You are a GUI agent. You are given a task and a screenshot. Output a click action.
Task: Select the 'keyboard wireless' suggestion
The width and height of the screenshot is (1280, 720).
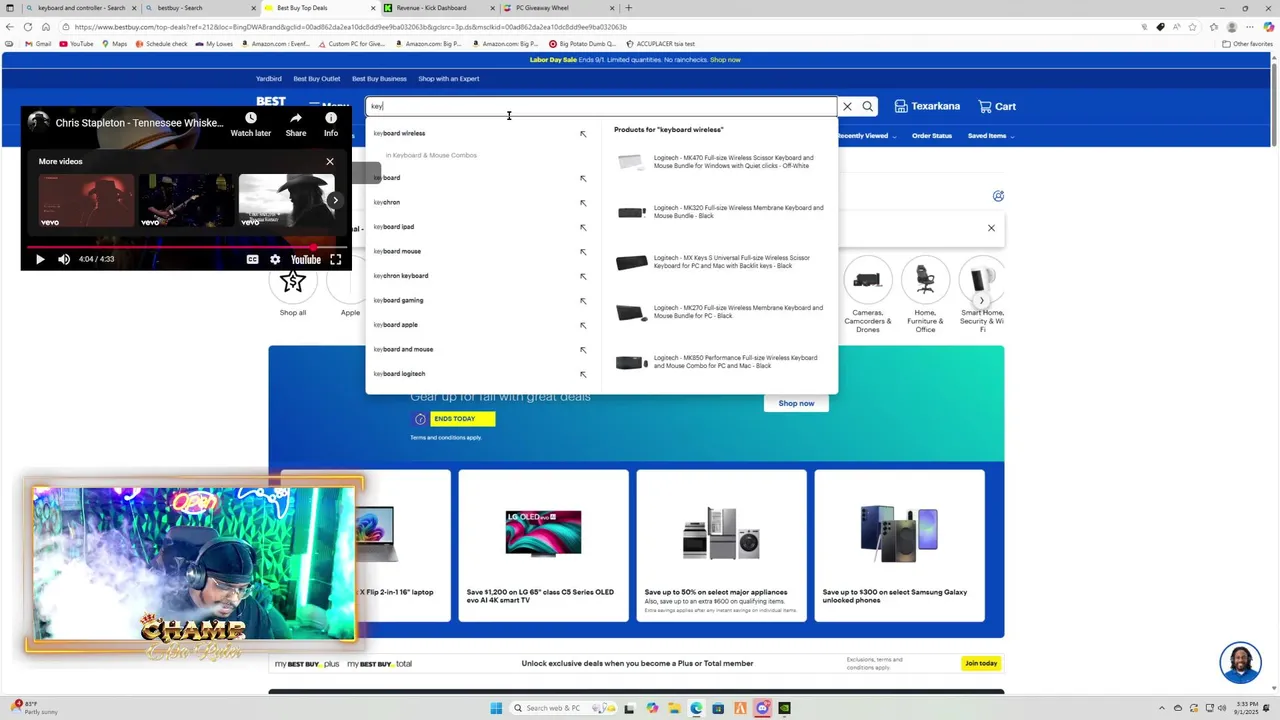click(x=399, y=133)
